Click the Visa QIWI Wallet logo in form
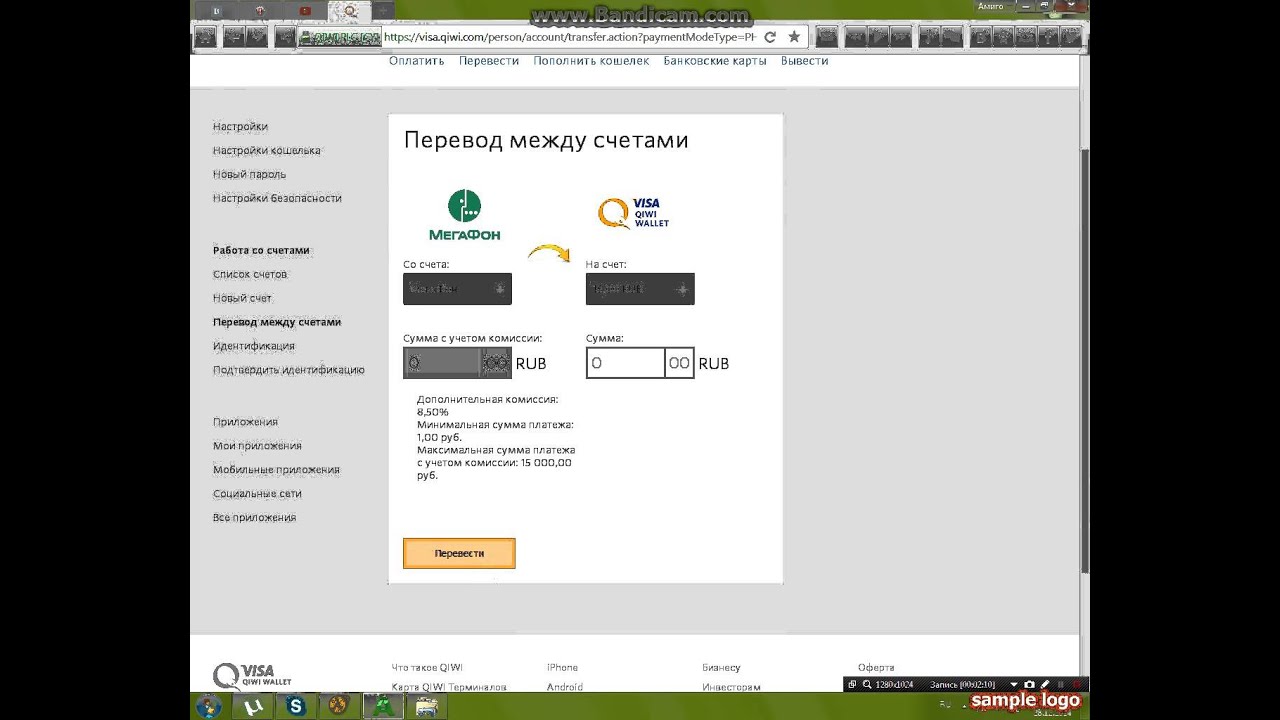Viewport: 1280px width, 720px height. (633, 212)
